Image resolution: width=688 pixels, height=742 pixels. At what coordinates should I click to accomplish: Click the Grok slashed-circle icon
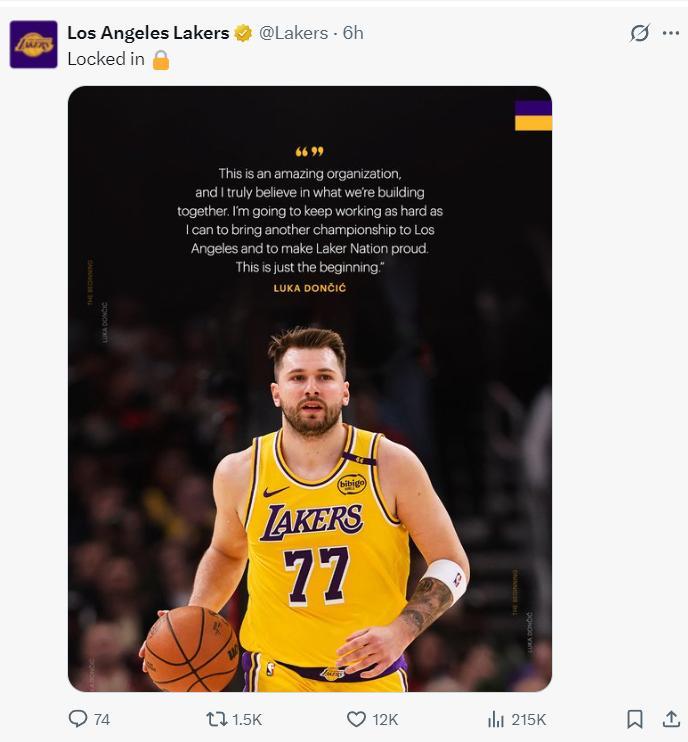(640, 33)
